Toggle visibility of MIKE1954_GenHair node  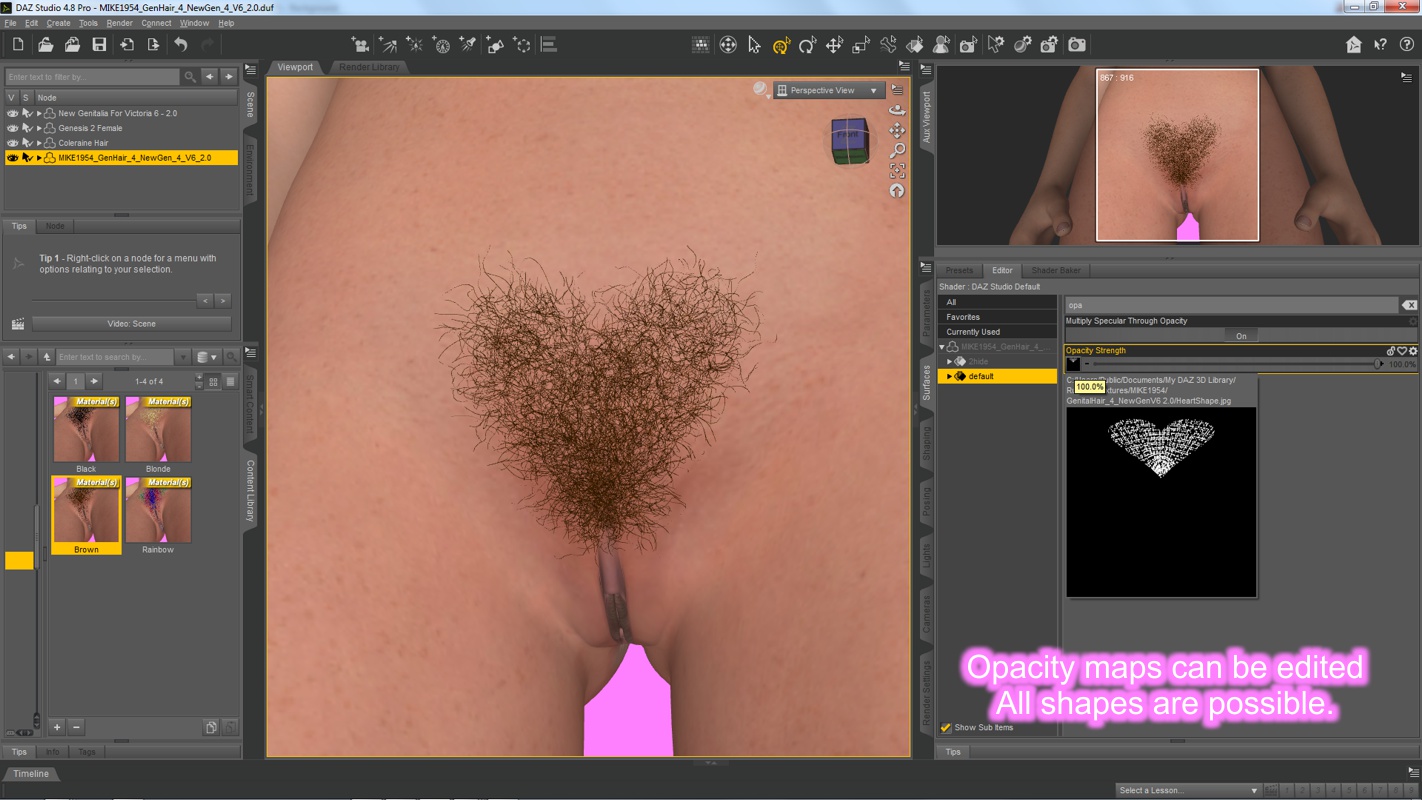(12, 158)
